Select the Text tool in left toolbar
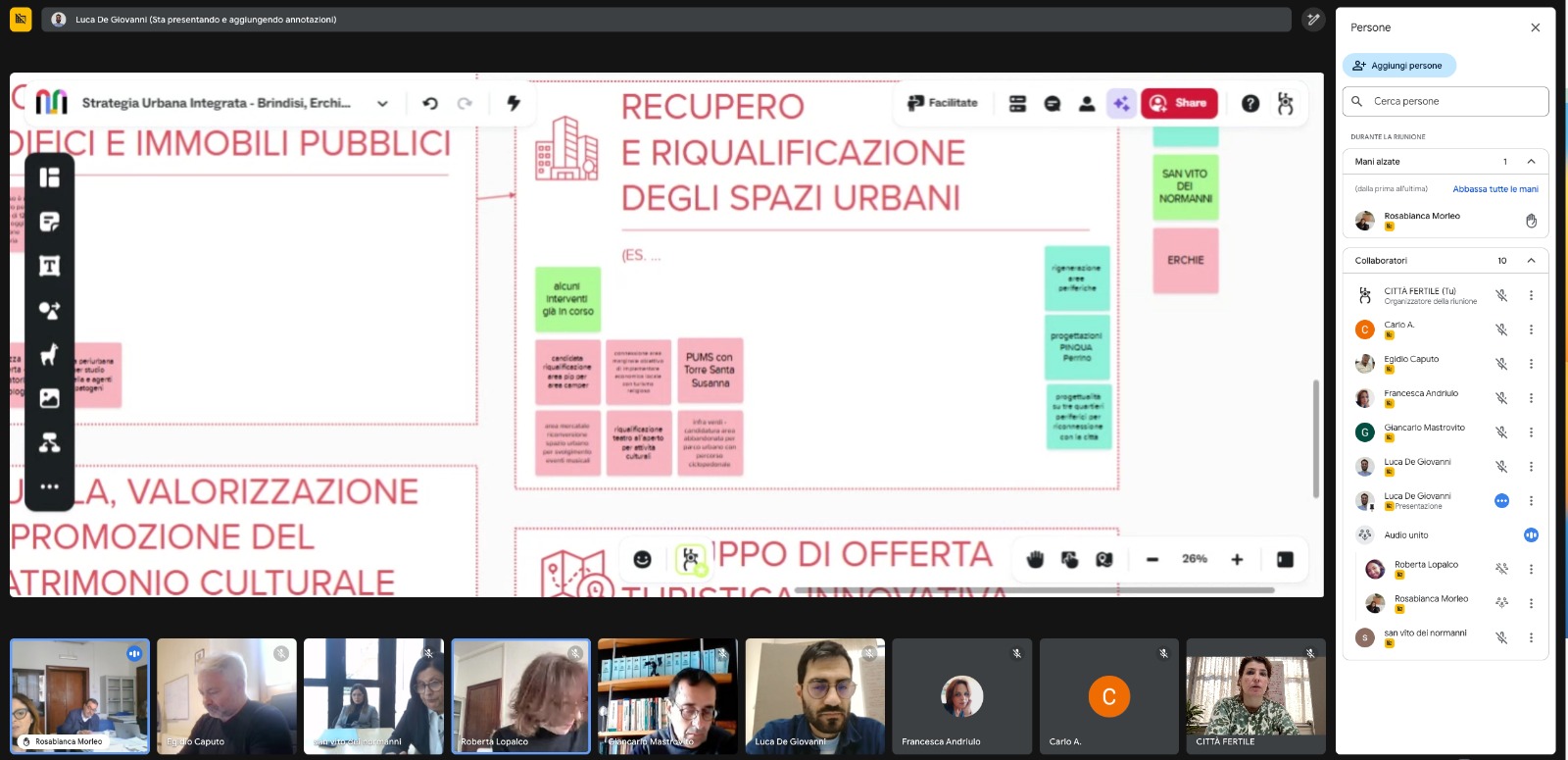Screen dimensions: 1568x760 point(49,266)
